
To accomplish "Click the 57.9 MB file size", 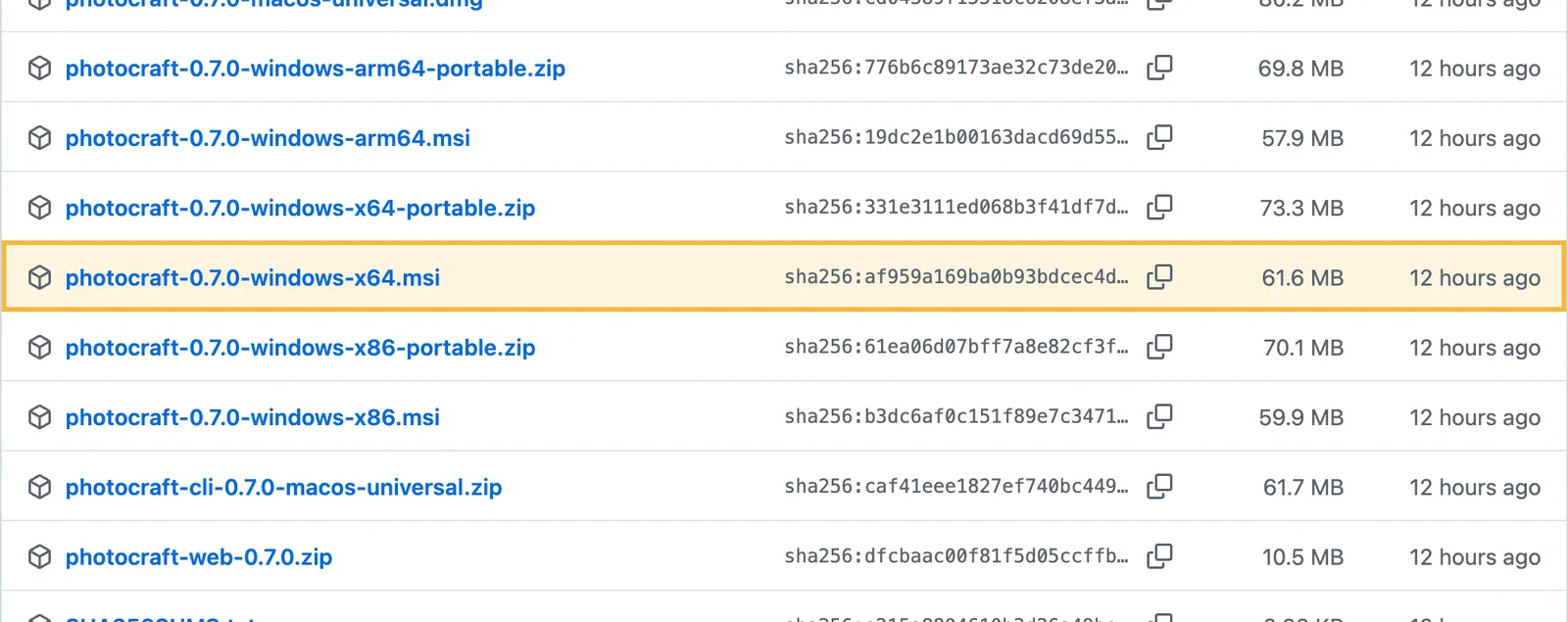I will (1302, 138).
